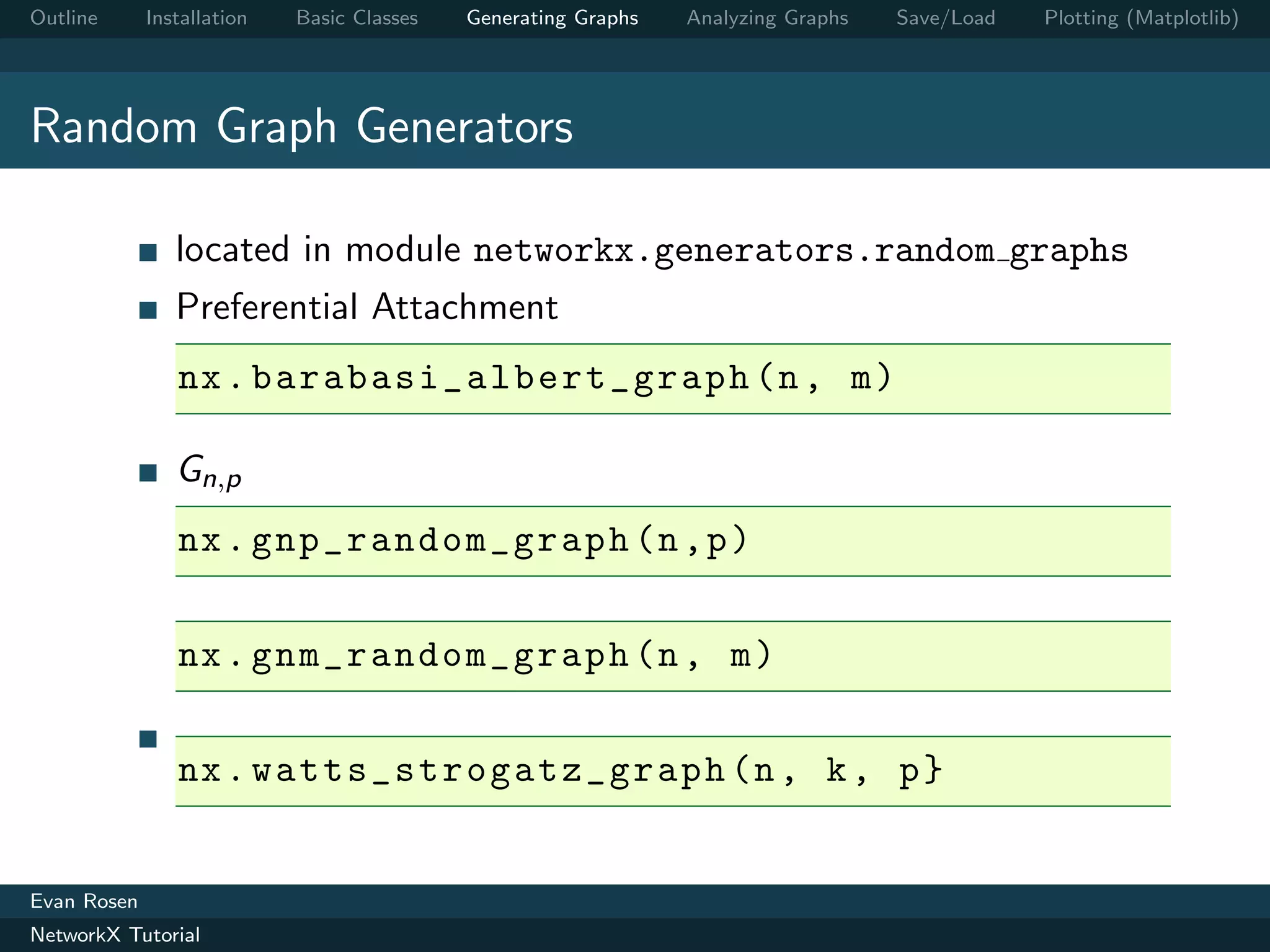This screenshot has width=1270, height=952.
Task: Click the Evan Rosen author footer
Action: (84, 901)
